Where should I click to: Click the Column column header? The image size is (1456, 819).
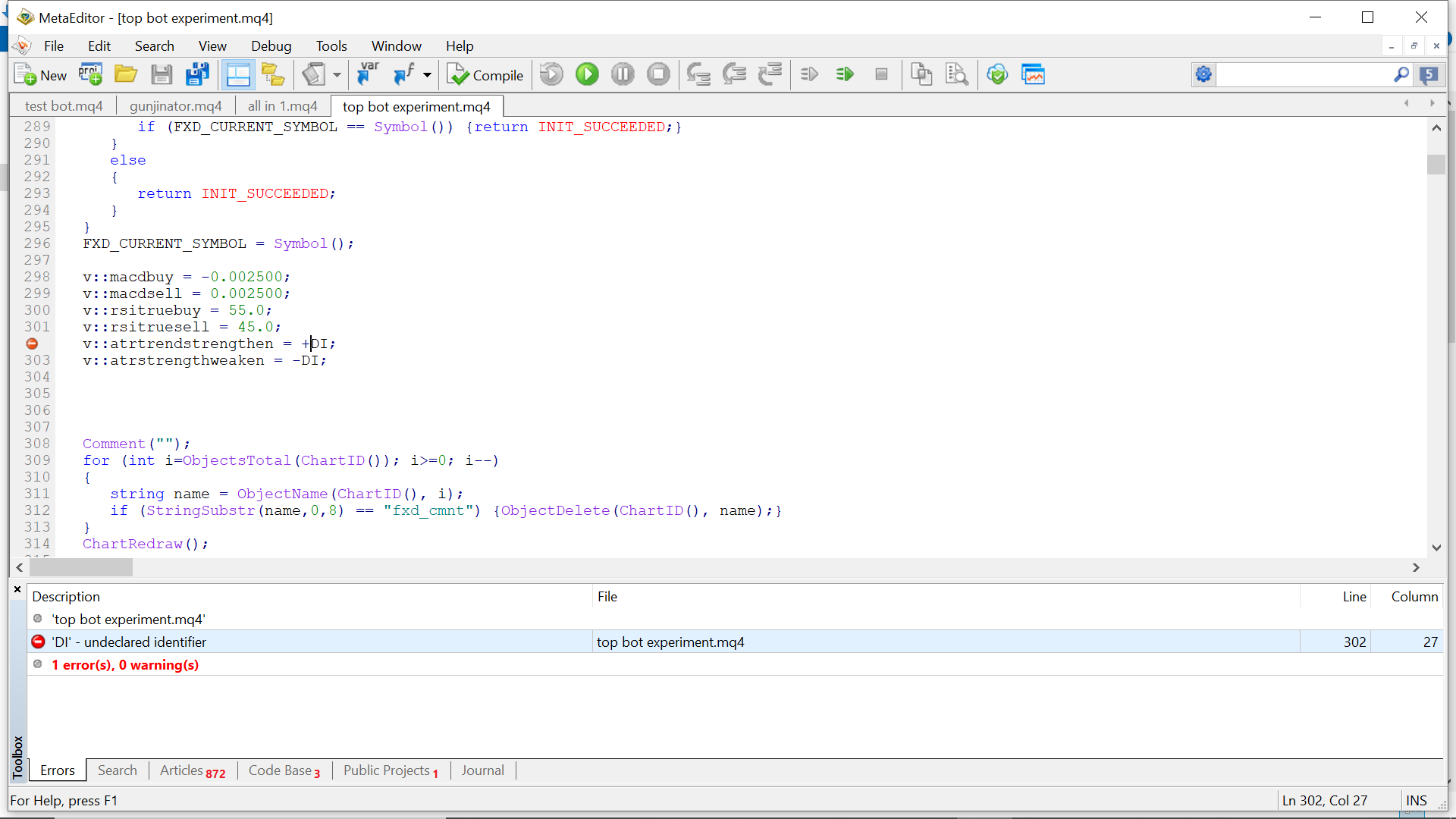click(1407, 597)
